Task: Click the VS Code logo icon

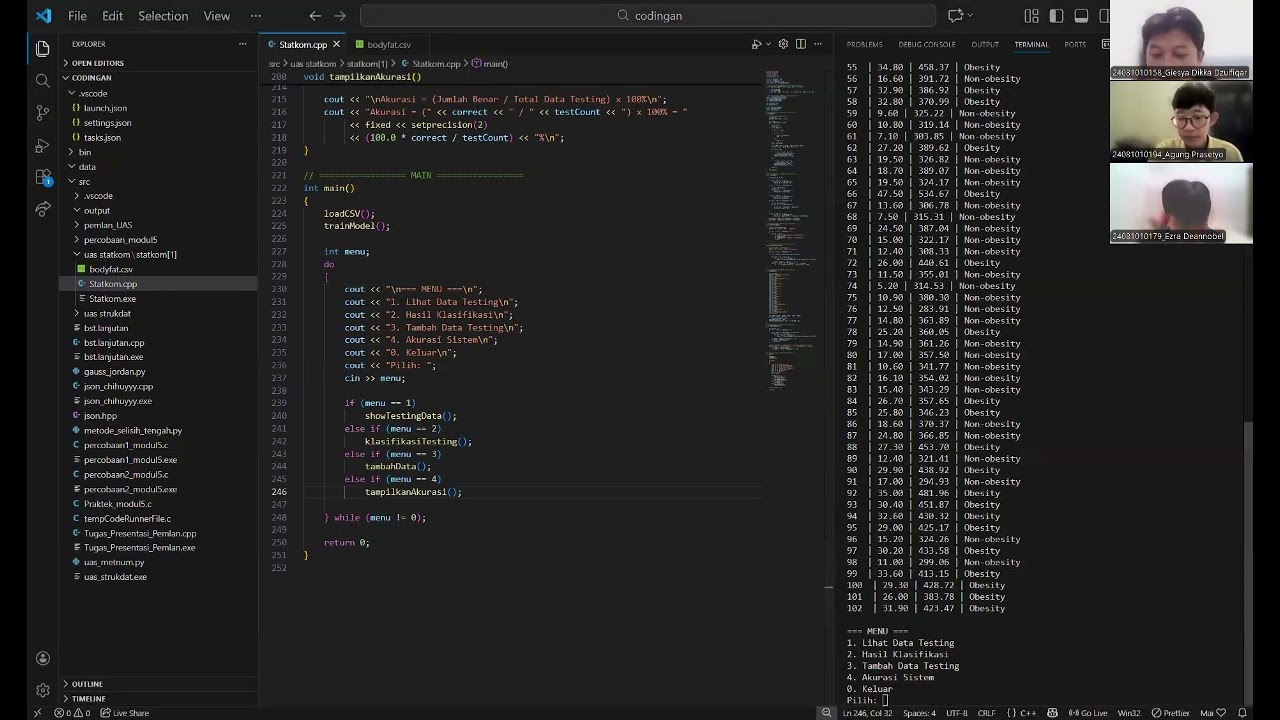Action: pyautogui.click(x=43, y=16)
